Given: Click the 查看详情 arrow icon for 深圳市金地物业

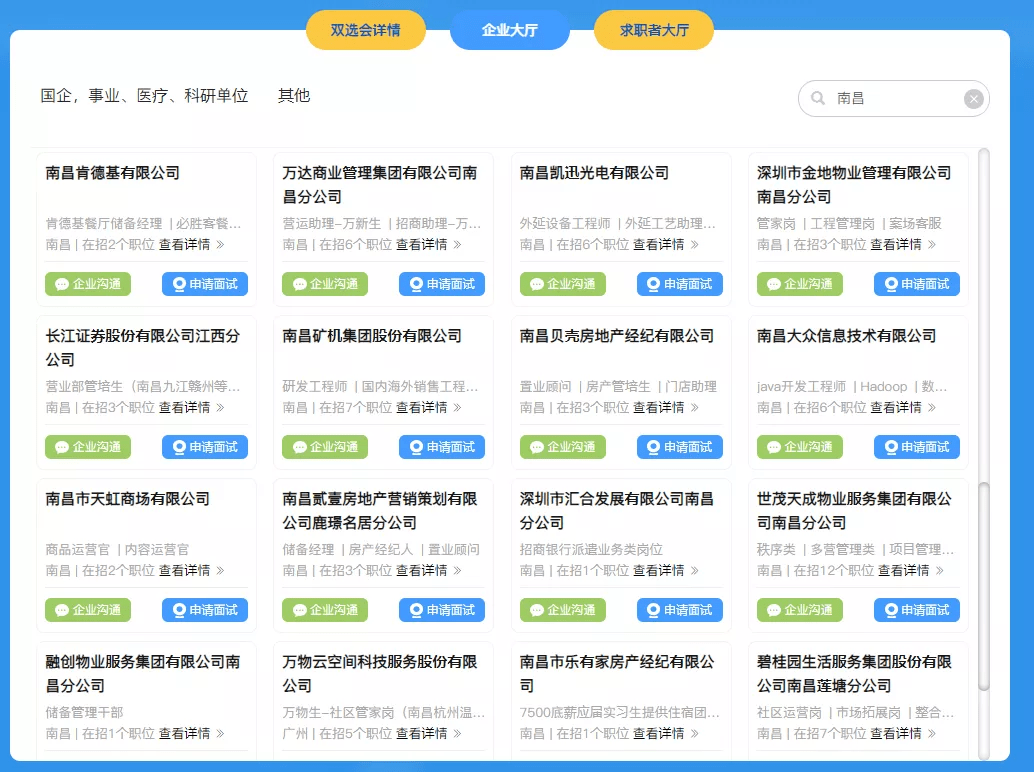Looking at the screenshot, I should click(932, 245).
